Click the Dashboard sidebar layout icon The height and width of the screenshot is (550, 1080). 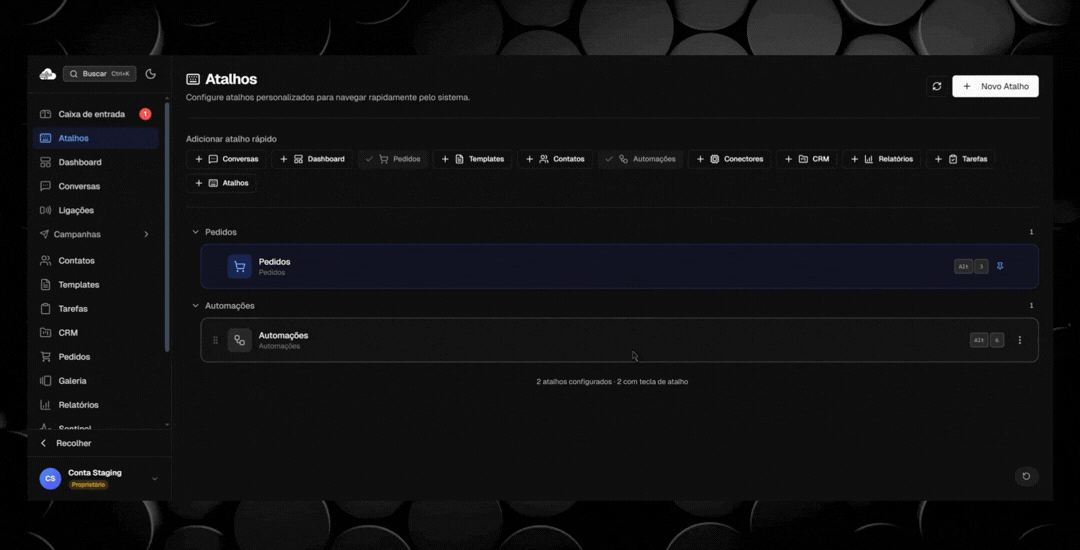45,162
